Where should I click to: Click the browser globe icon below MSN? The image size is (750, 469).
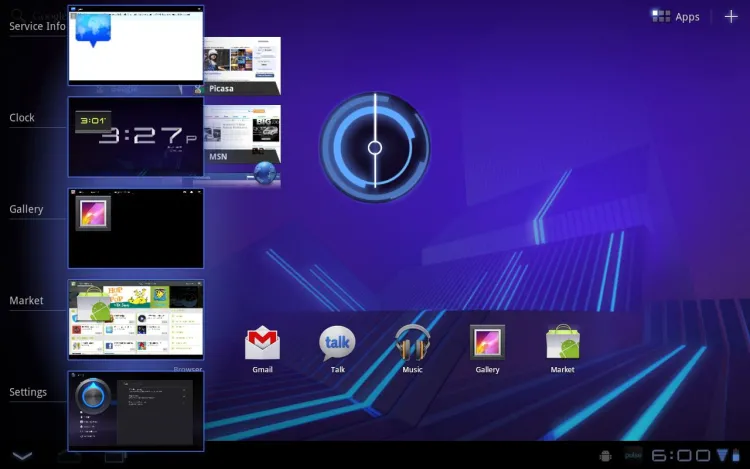tap(264, 173)
